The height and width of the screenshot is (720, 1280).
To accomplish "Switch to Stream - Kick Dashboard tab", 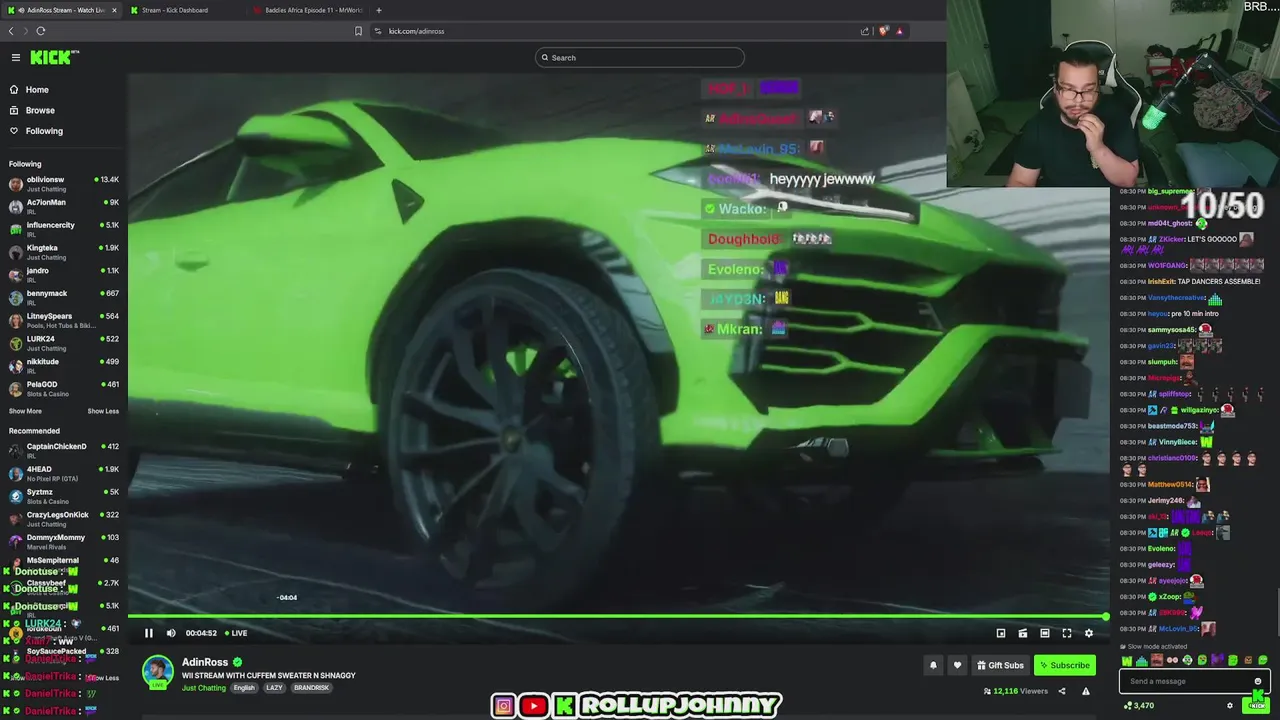I will pyautogui.click(x=175, y=10).
